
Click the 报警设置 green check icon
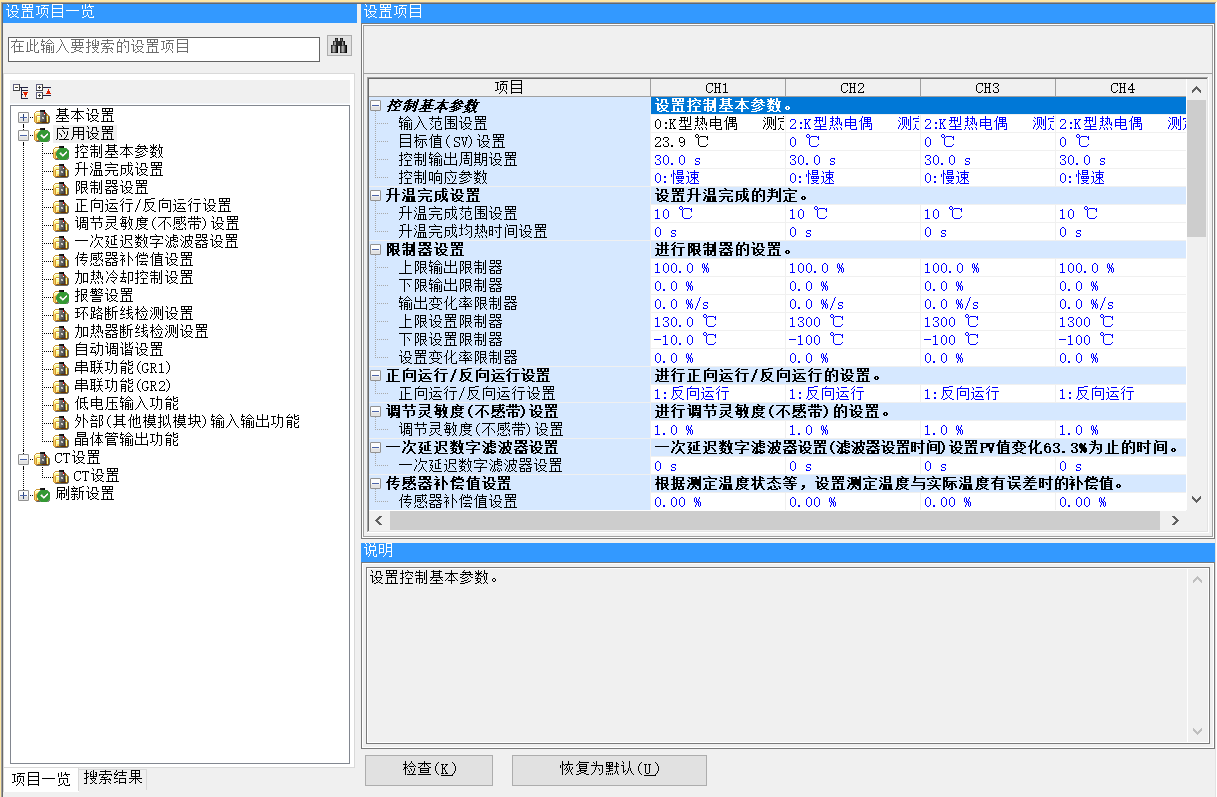point(62,296)
